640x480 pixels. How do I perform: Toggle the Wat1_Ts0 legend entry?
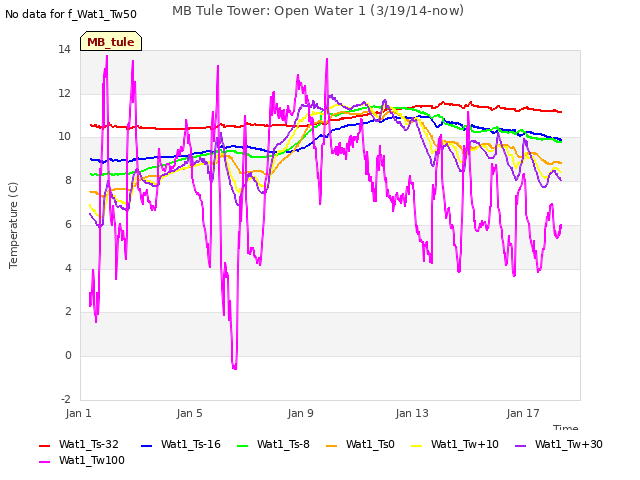(360, 444)
